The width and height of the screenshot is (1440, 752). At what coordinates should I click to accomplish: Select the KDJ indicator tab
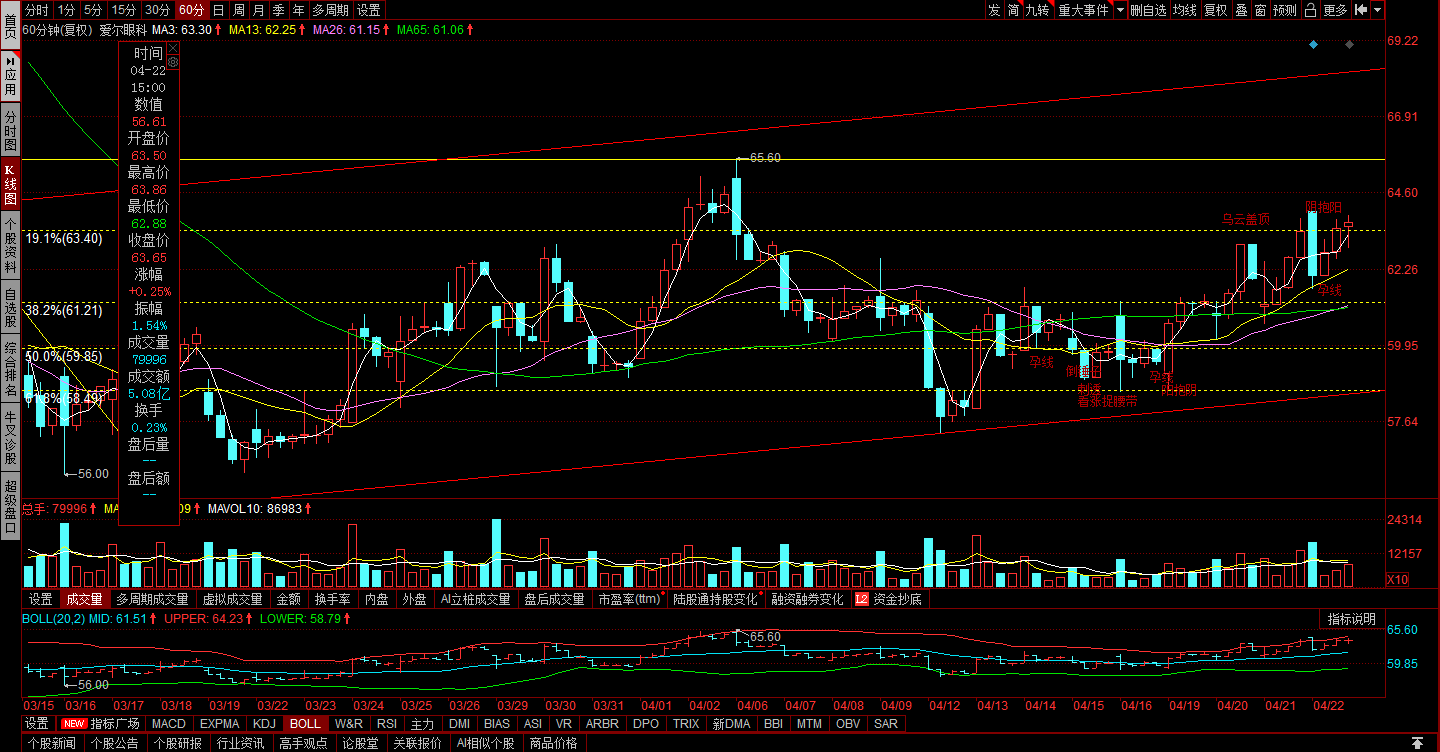pos(265,723)
